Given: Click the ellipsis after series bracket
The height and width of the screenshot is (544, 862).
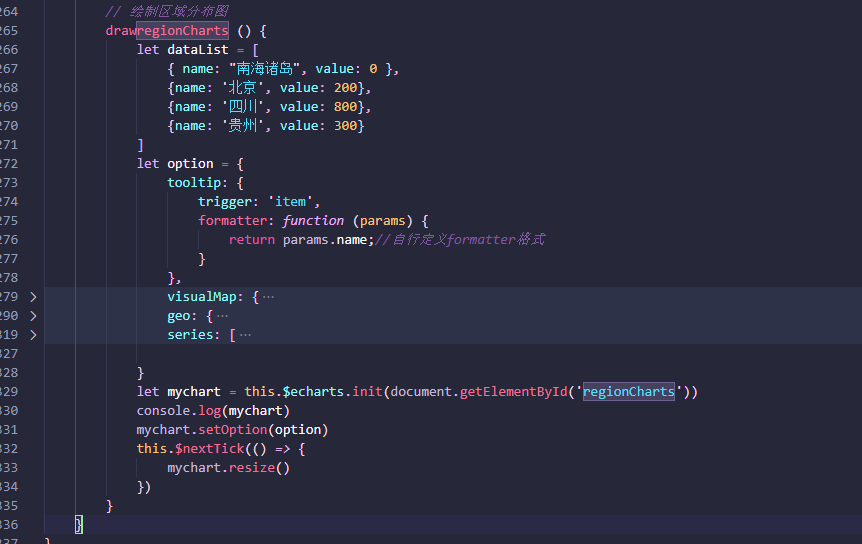Looking at the screenshot, I should [245, 335].
